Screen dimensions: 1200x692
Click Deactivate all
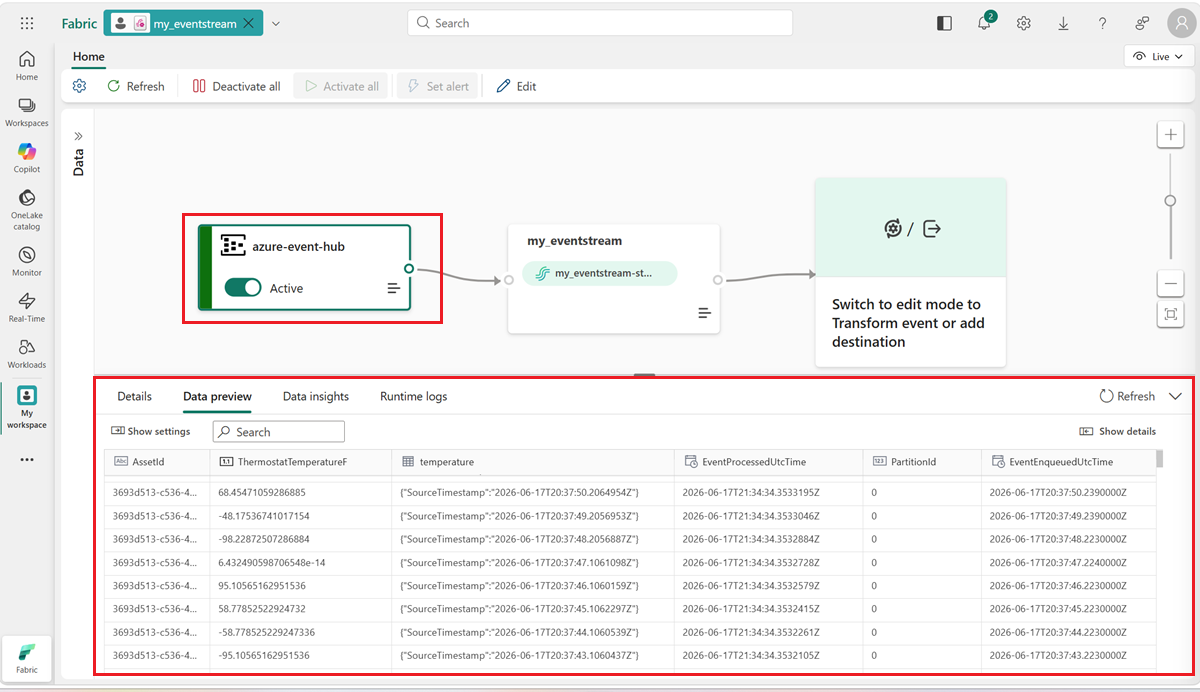coord(237,86)
